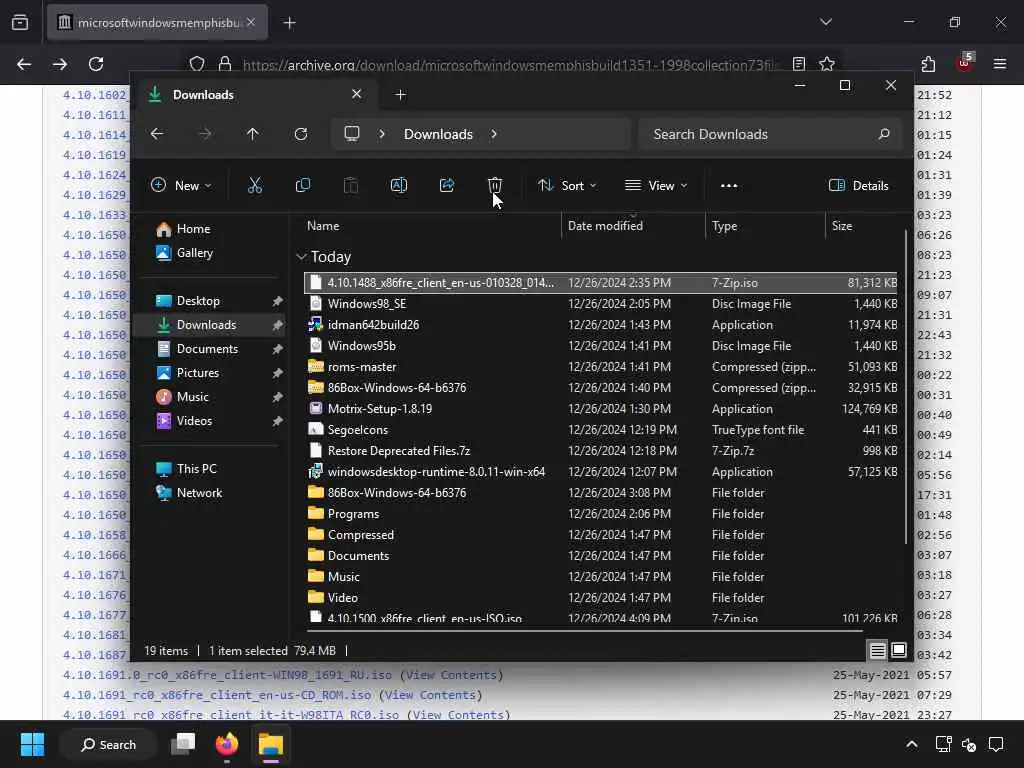1024x768 pixels.
Task: Add a new Explorer tab
Action: 400,95
